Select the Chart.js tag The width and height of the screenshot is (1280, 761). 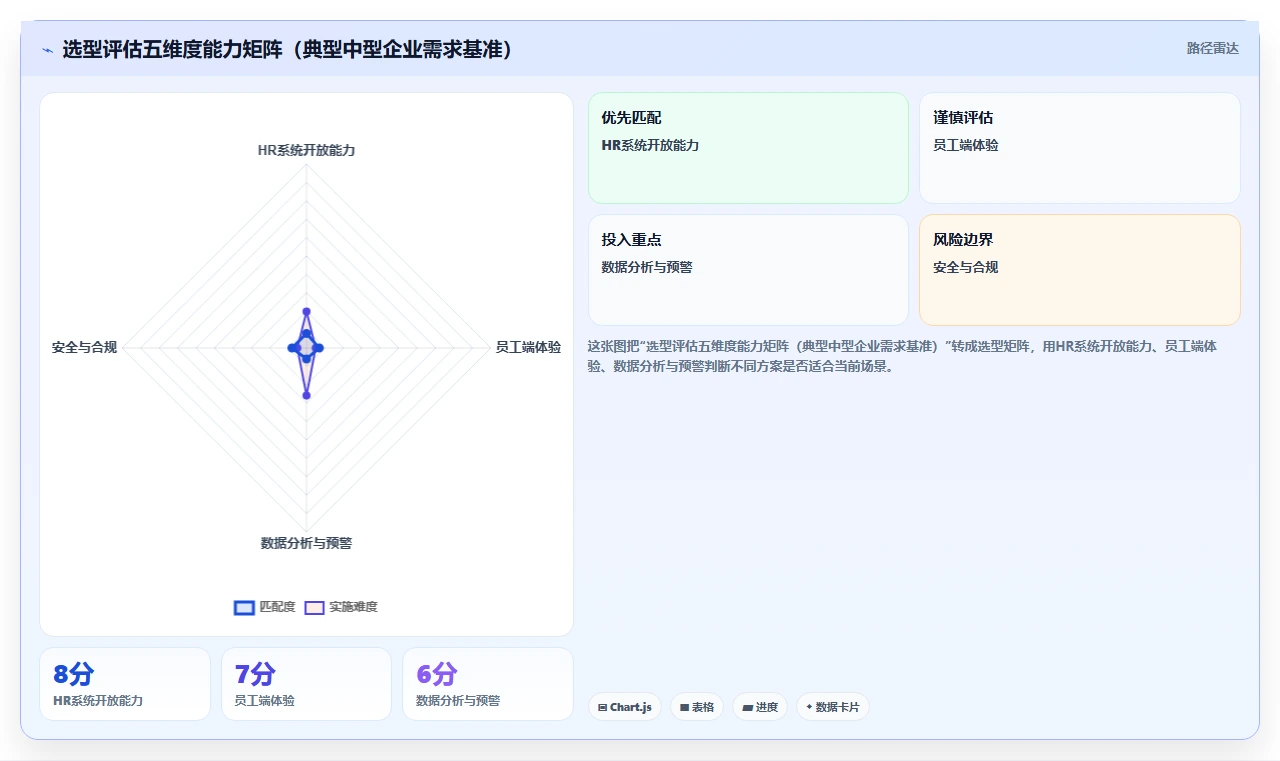pos(625,707)
